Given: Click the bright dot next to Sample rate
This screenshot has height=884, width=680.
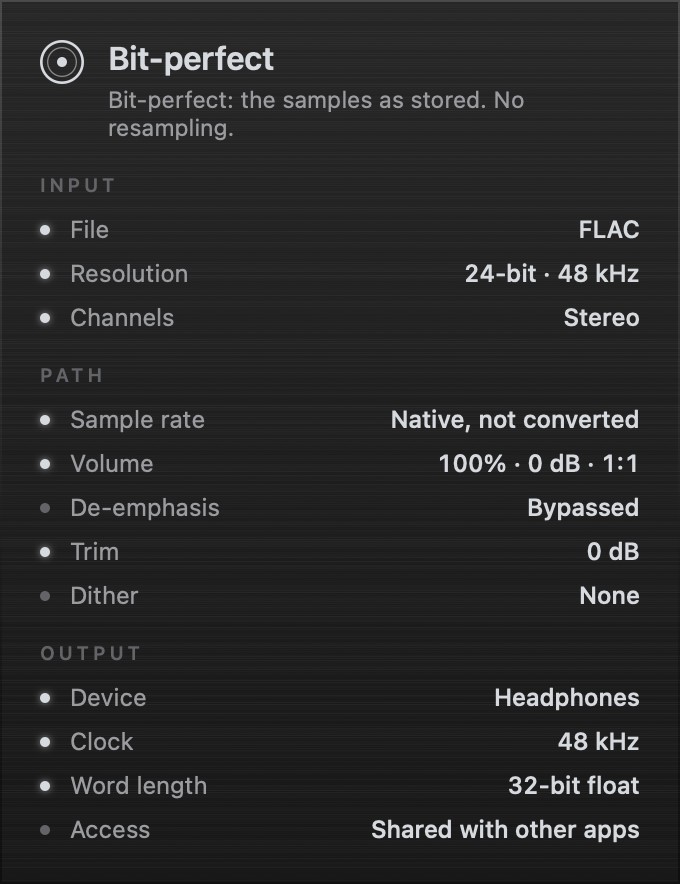Looking at the screenshot, I should pyautogui.click(x=46, y=420).
